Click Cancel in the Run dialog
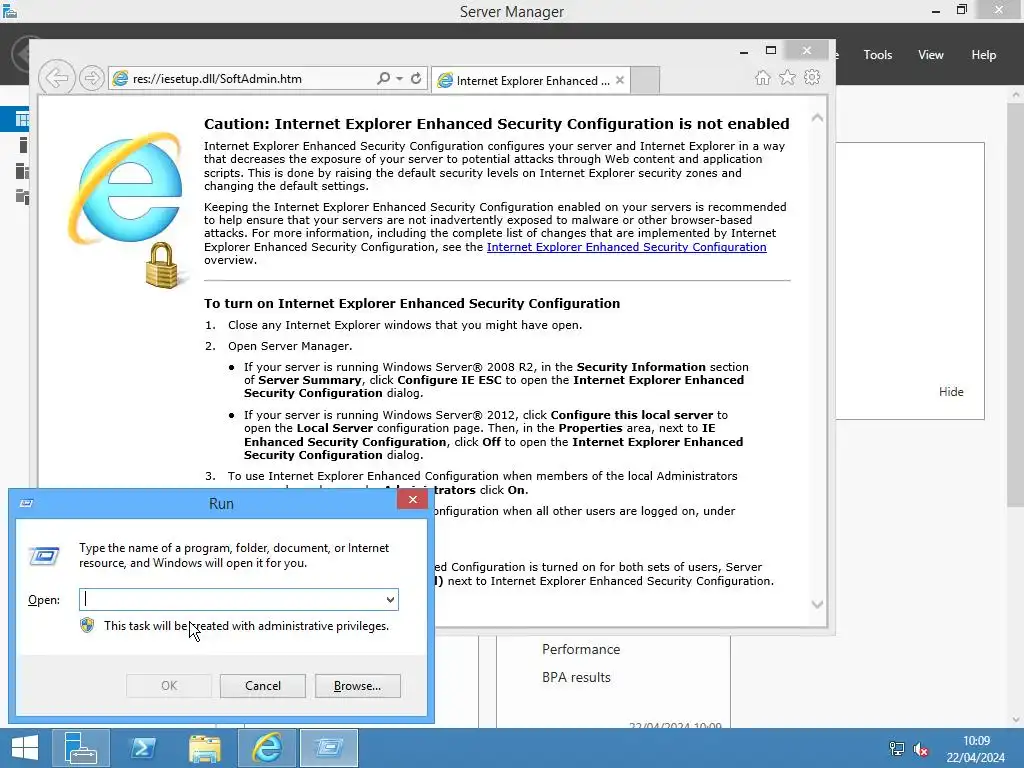 (x=263, y=686)
